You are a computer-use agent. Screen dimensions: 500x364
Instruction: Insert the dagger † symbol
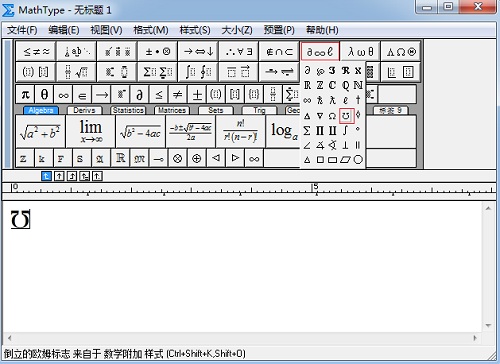point(358,100)
